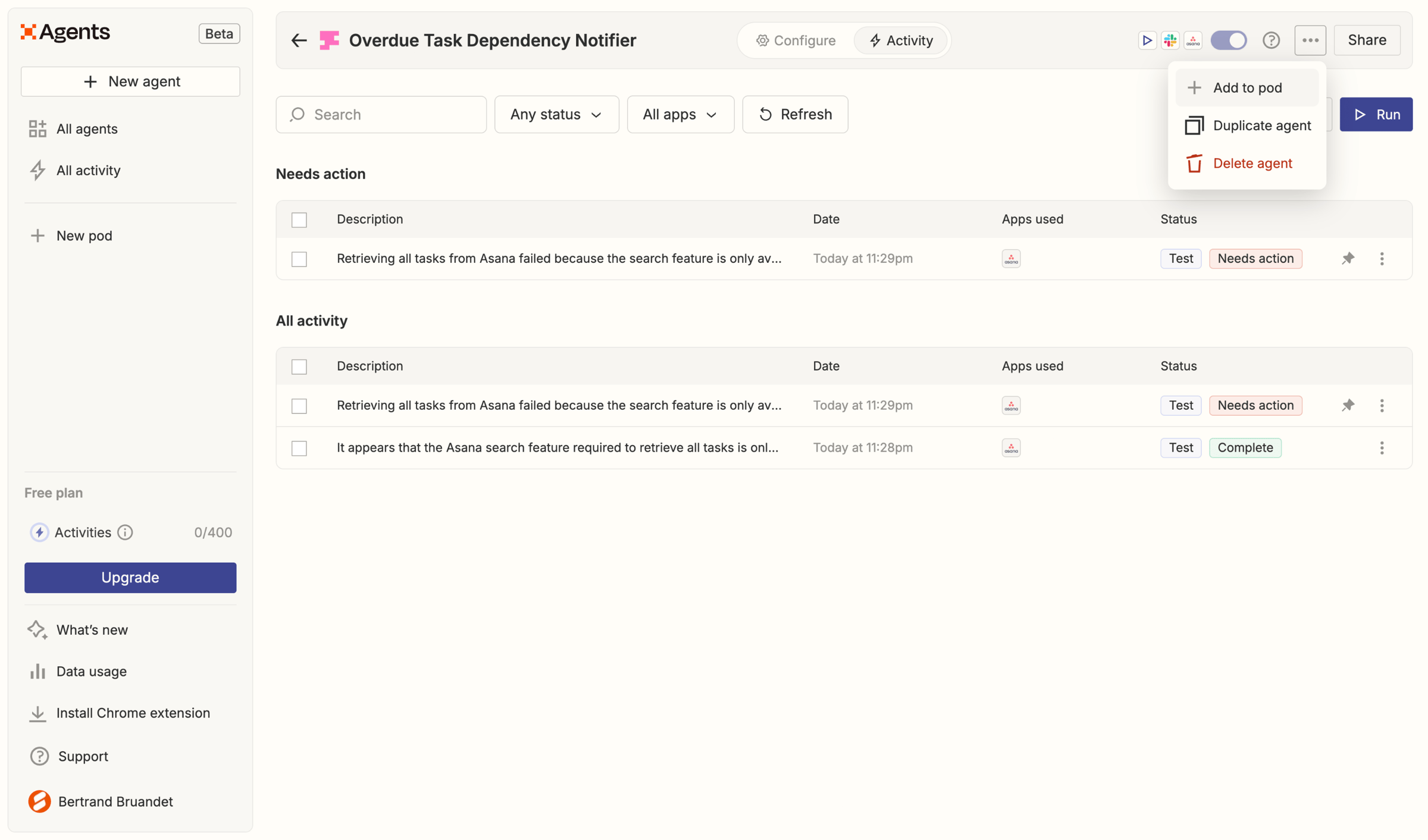Click Bertrand Bruandet profile avatar
The width and height of the screenshot is (1428, 840).
click(39, 802)
